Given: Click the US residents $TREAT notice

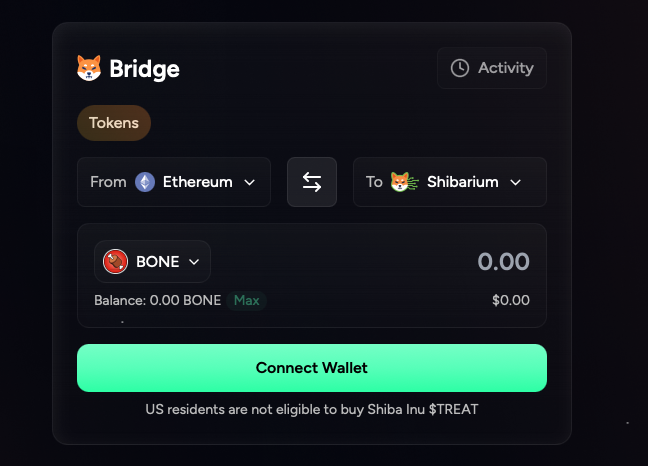Looking at the screenshot, I should pos(312,409).
